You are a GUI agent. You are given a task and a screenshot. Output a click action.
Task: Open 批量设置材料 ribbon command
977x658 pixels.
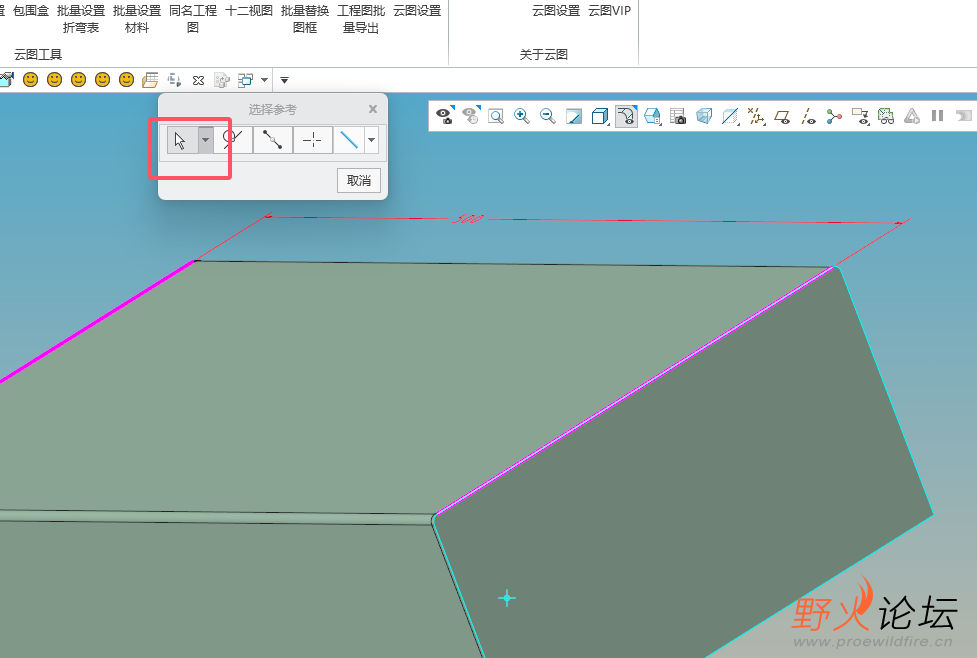point(137,19)
